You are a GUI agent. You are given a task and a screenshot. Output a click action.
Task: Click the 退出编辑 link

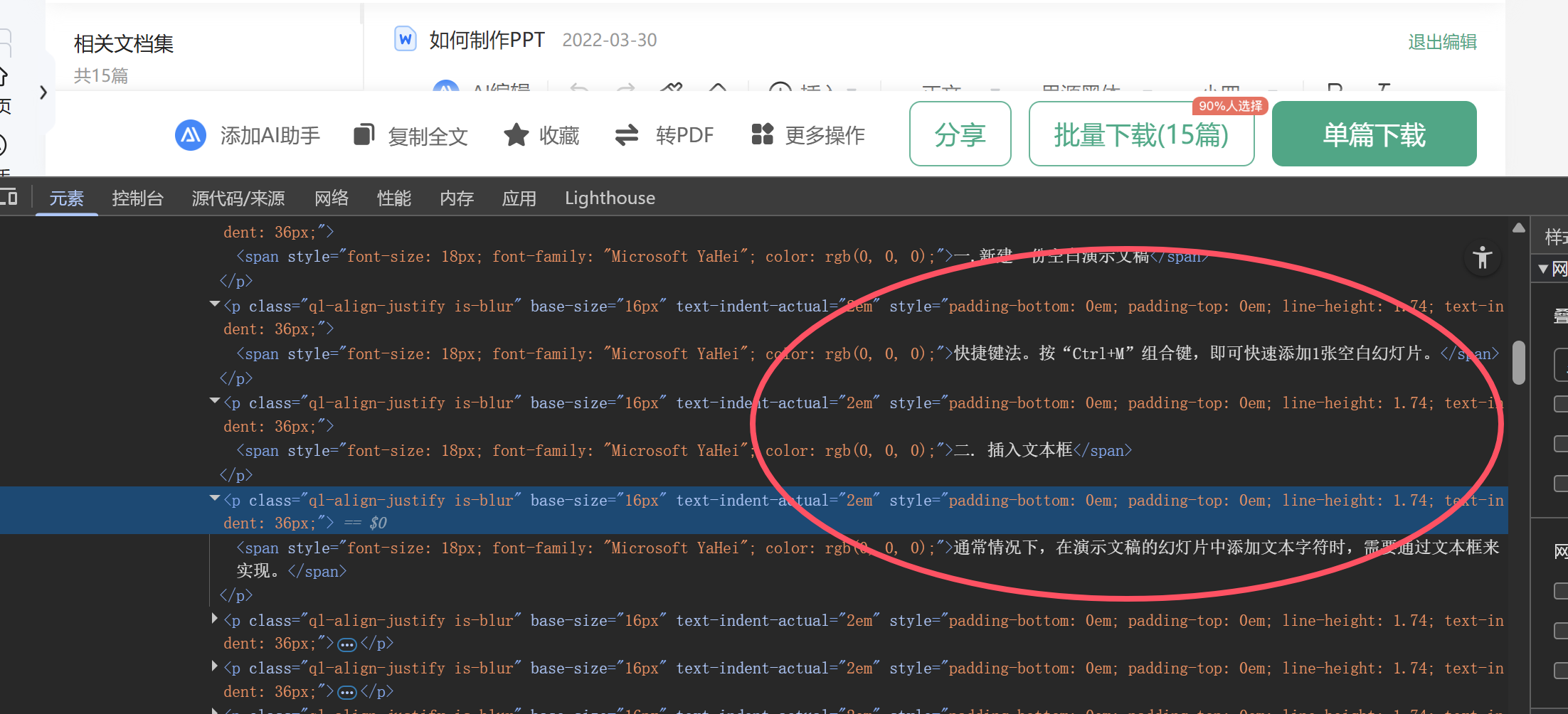[1442, 42]
